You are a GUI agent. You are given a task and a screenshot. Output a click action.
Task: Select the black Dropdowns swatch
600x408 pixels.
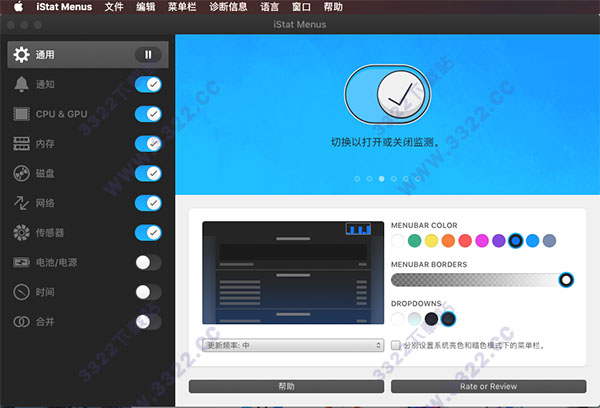pyautogui.click(x=431, y=319)
